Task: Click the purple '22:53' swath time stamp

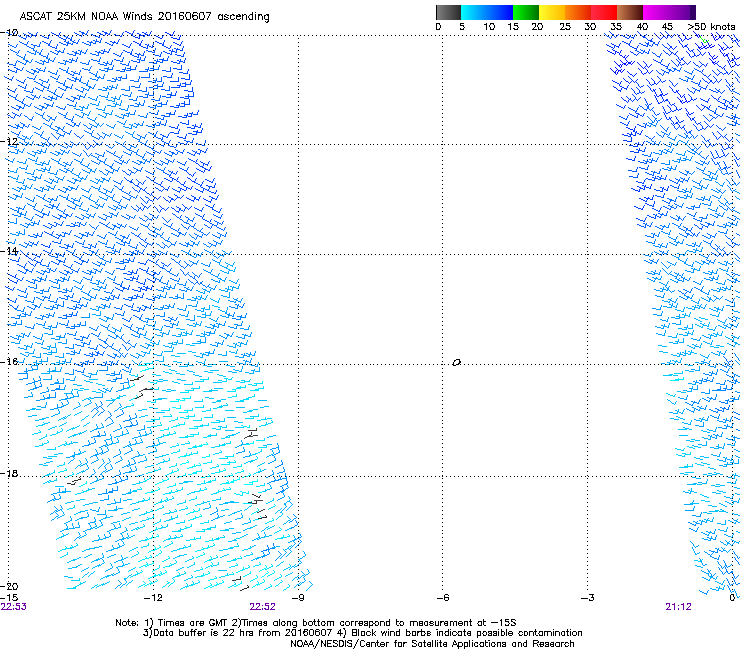Action: click(x=14, y=607)
